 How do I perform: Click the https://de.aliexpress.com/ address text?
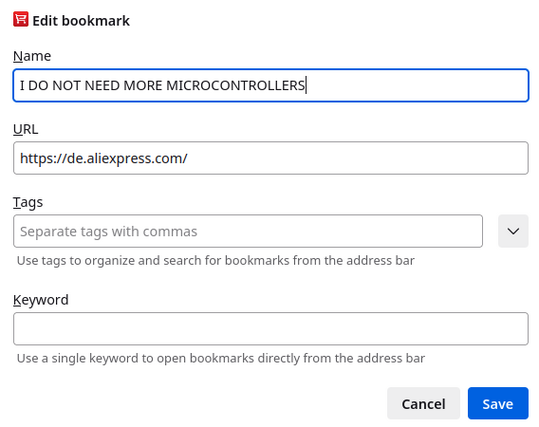[103, 158]
